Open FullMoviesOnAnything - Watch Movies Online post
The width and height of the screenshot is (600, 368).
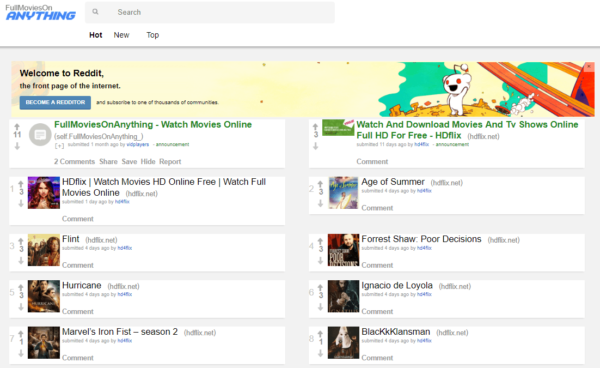pos(153,125)
